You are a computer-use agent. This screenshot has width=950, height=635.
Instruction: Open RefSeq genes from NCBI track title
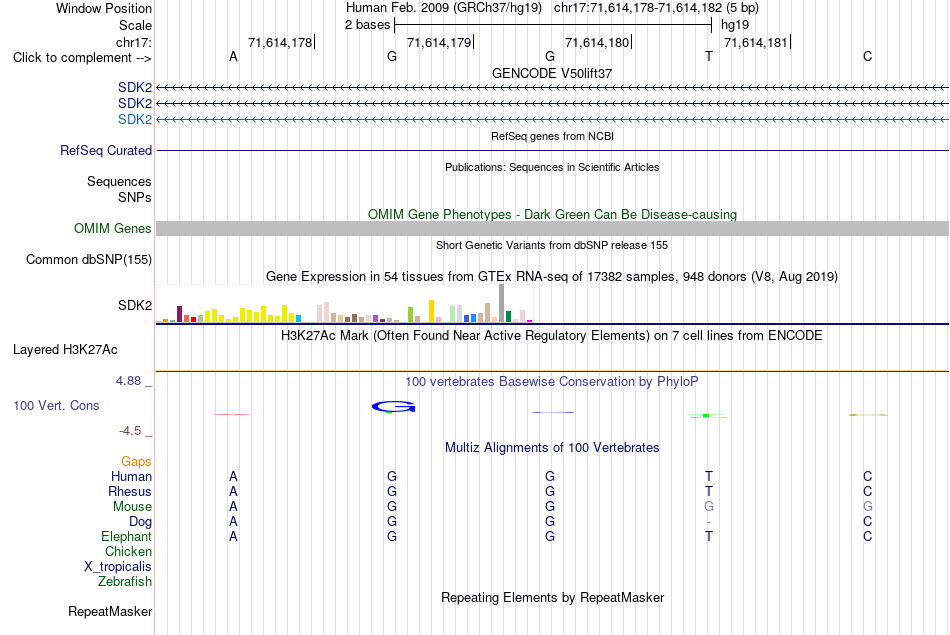[x=552, y=136]
